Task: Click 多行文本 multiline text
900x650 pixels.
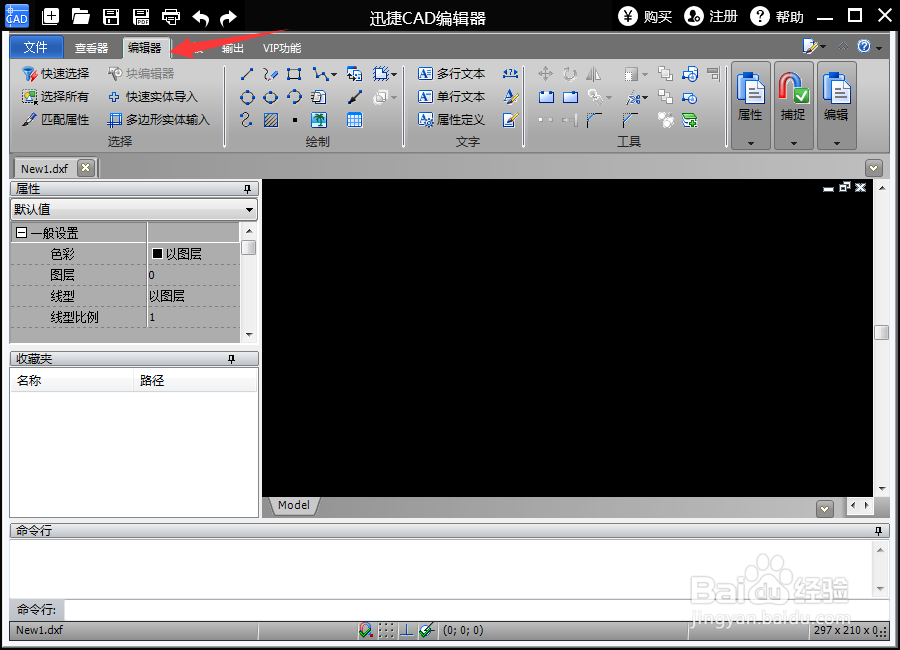Action: [x=452, y=73]
